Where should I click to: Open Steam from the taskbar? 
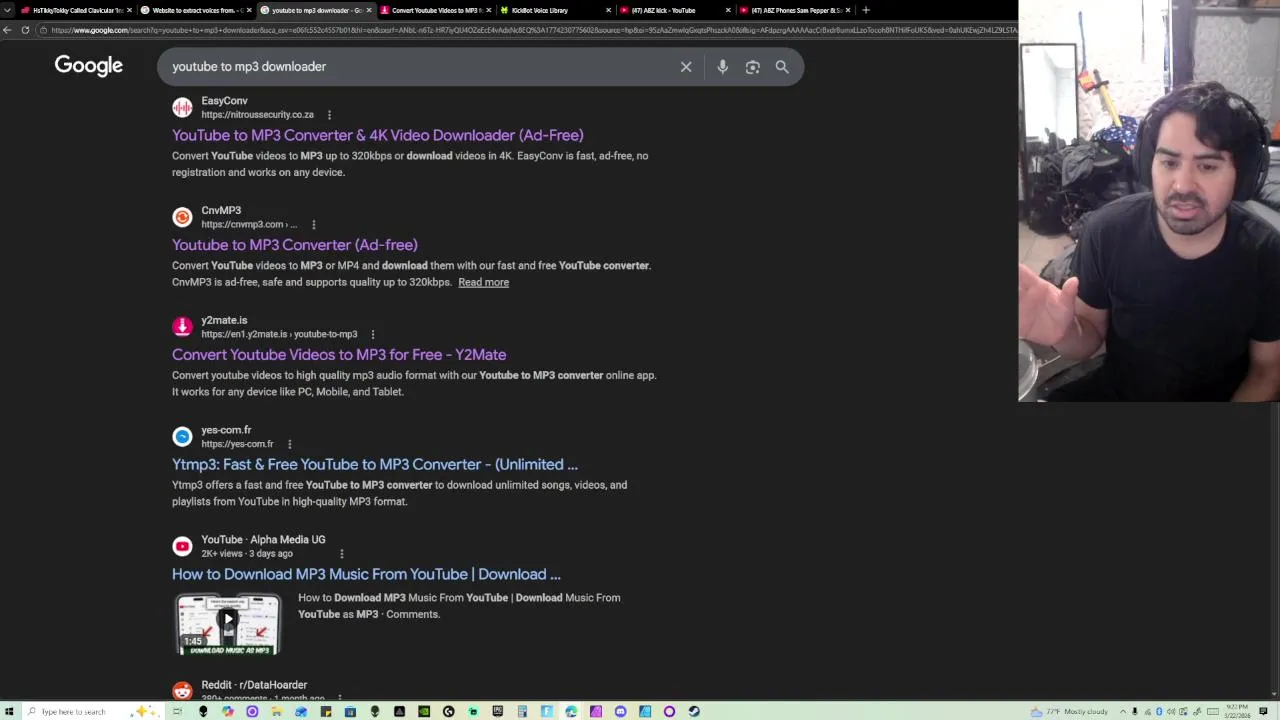[693, 711]
